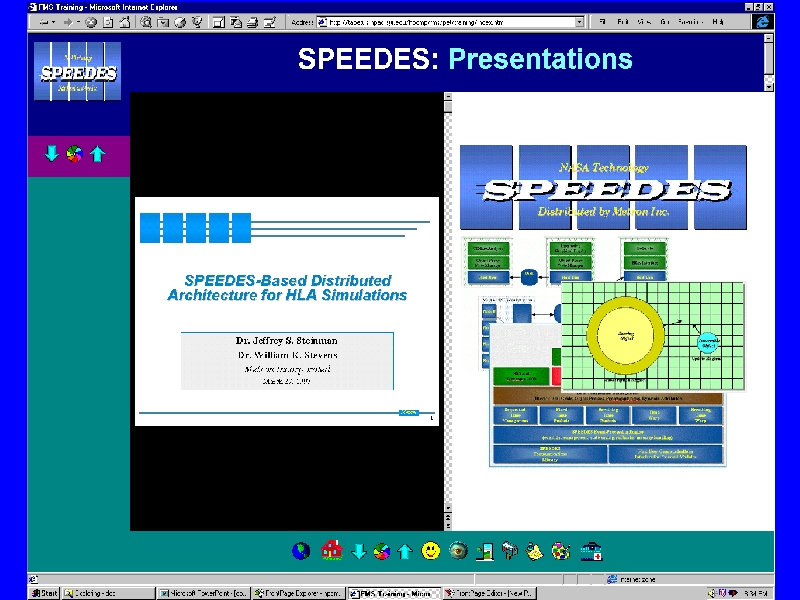Click the Back button in Internet Explorer toolbar
The width and height of the screenshot is (800, 600).
(44, 22)
